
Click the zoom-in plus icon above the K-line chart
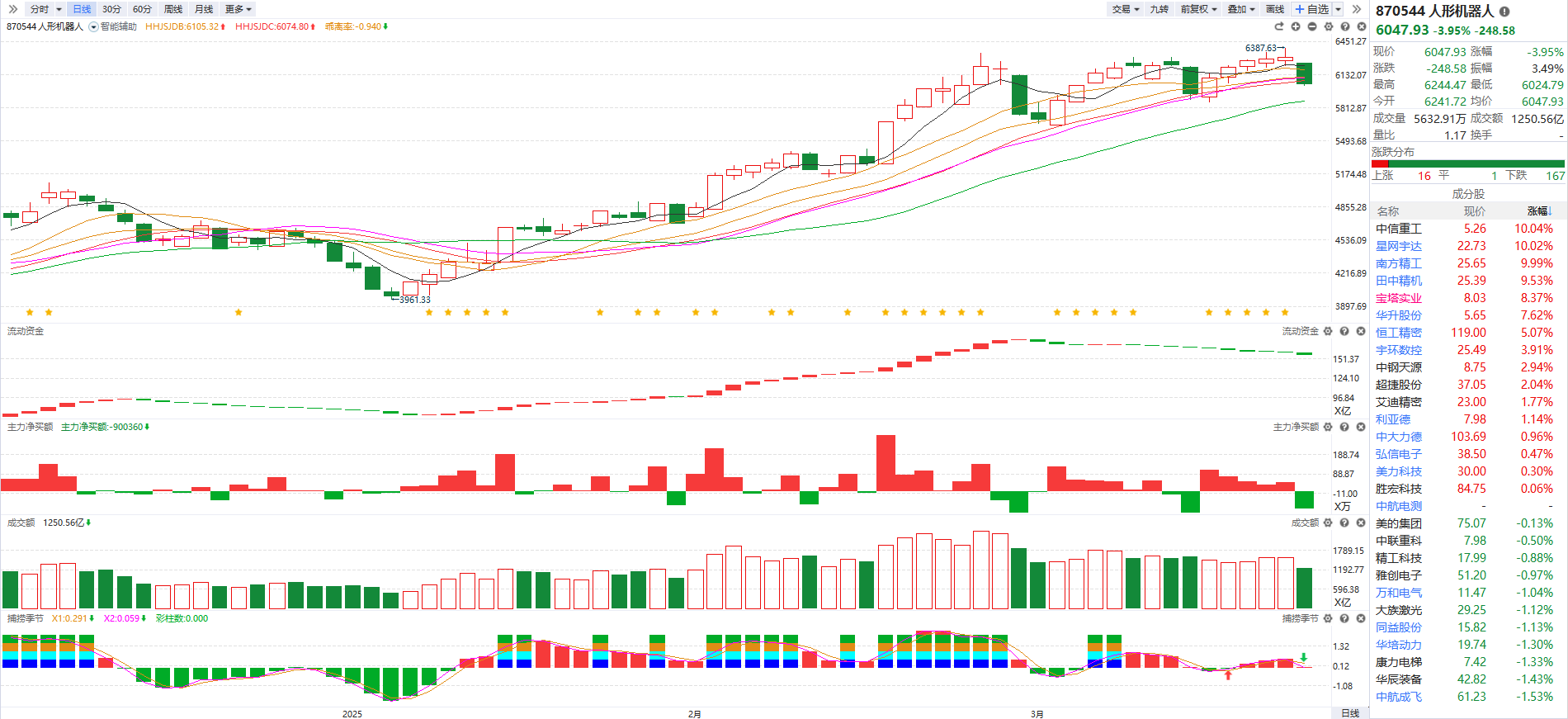pyautogui.click(x=1296, y=26)
